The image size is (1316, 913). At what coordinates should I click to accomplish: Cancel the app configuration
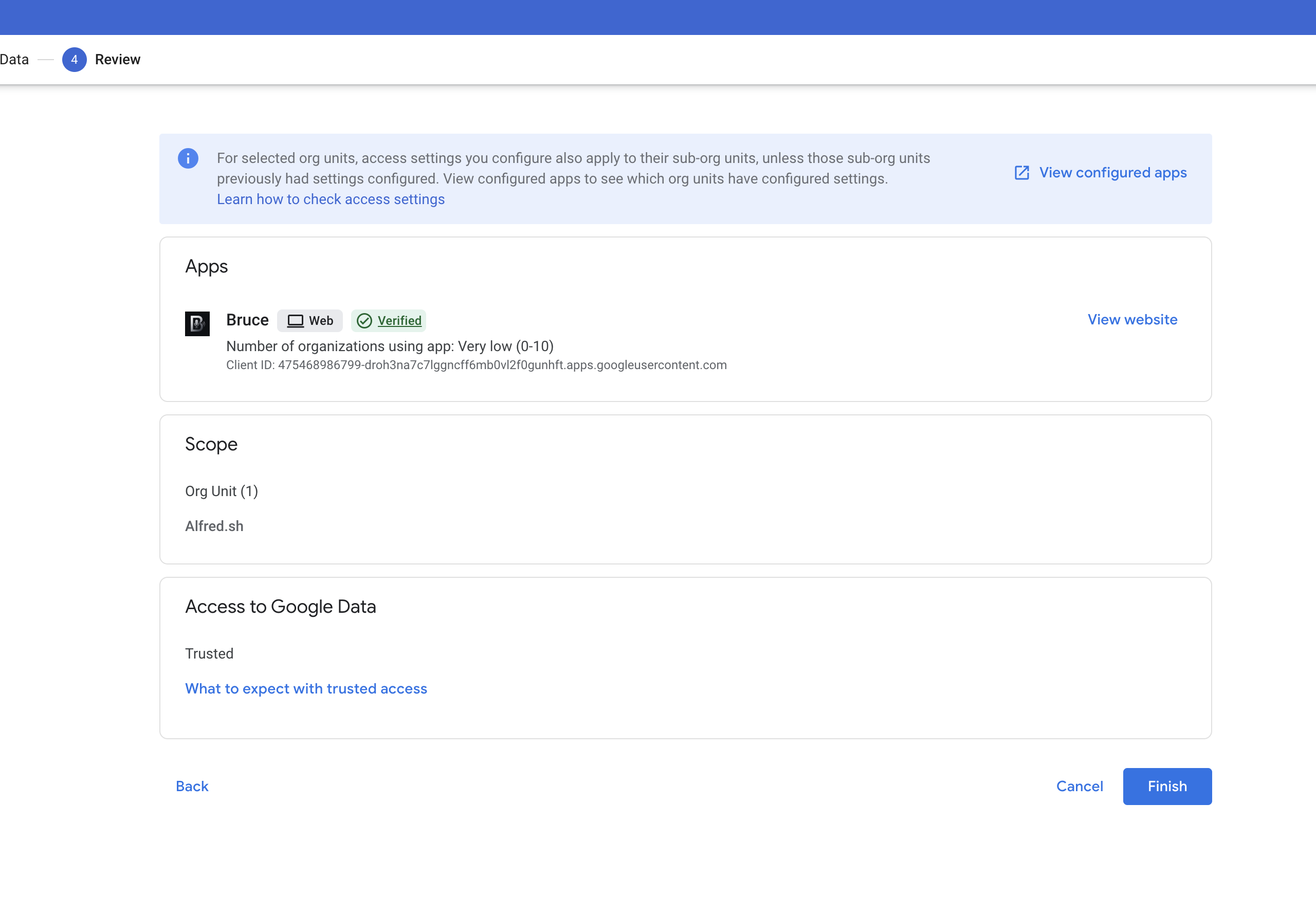1079,787
